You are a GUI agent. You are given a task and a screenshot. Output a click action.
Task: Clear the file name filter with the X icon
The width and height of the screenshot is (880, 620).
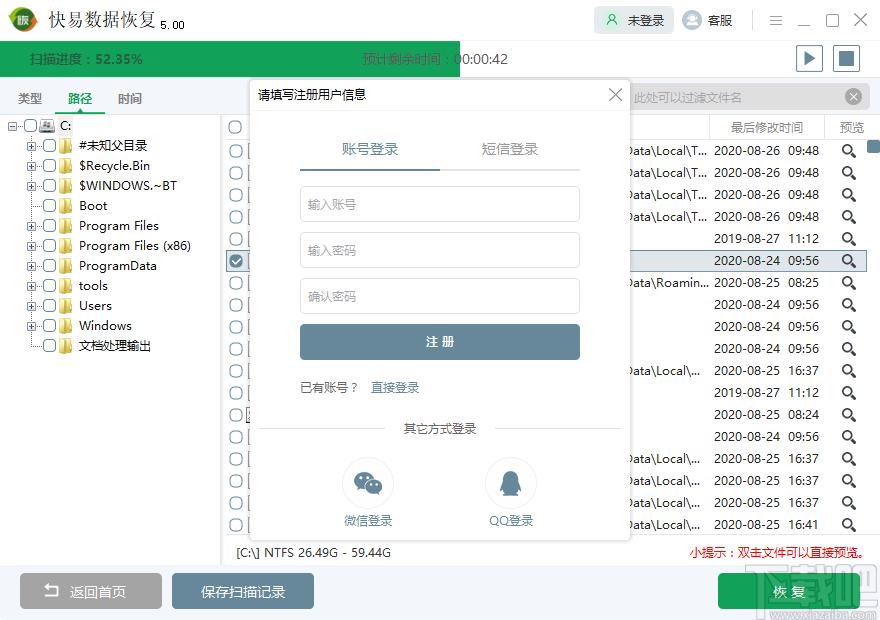click(x=853, y=97)
